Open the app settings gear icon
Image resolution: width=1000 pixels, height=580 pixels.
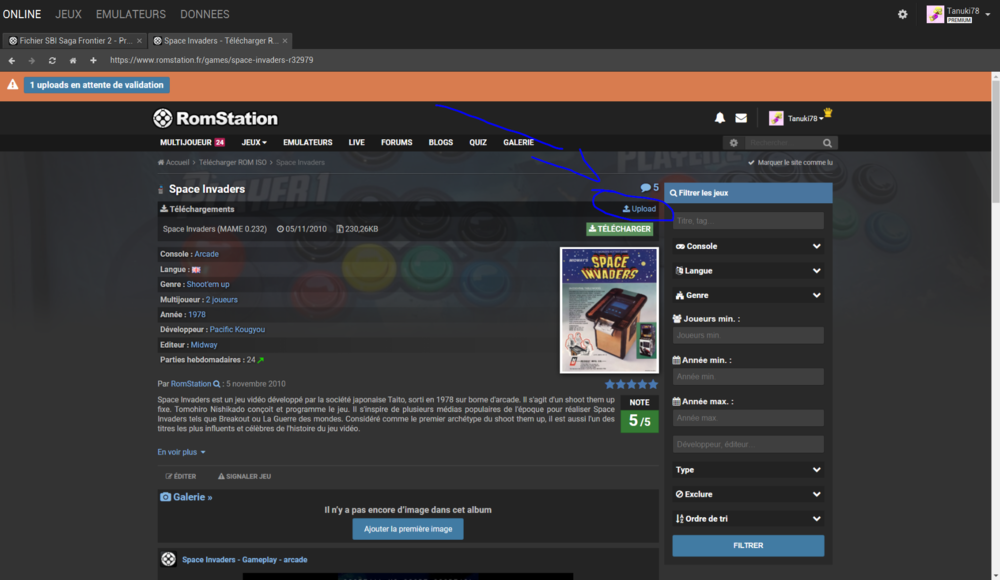click(902, 14)
